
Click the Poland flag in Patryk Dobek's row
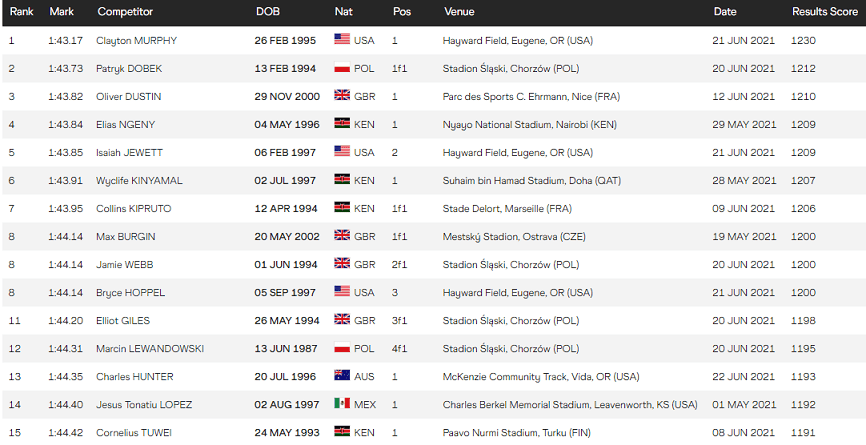(342, 68)
